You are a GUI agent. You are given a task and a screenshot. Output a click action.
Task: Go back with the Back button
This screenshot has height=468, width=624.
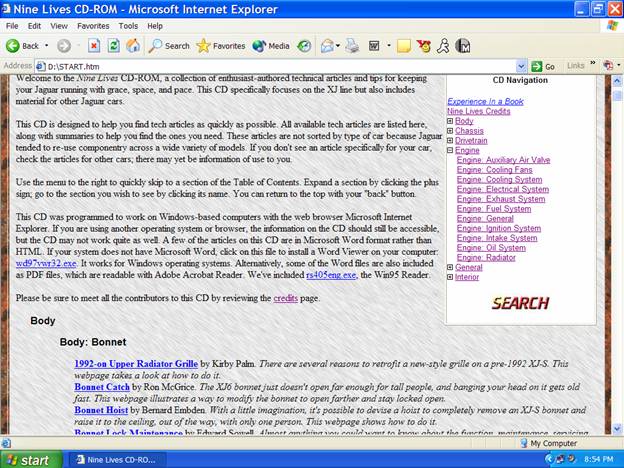pyautogui.click(x=23, y=46)
